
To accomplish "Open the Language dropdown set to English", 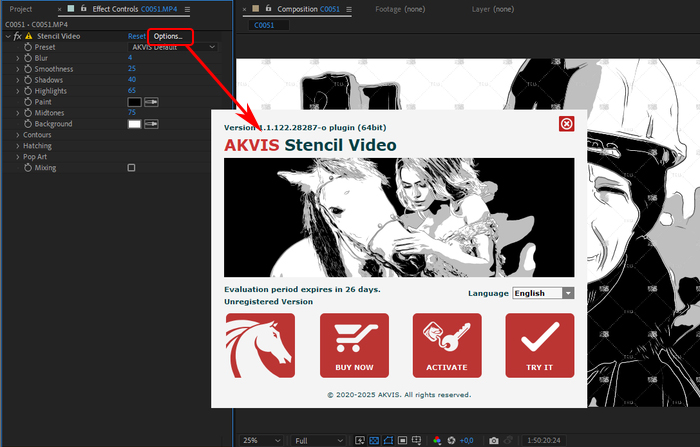I will 543,293.
